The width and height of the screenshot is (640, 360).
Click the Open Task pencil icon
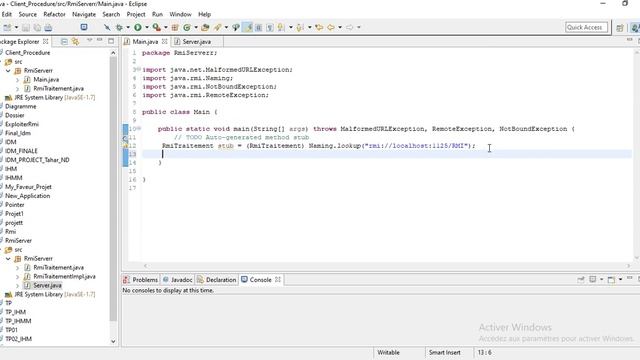(x=218, y=27)
